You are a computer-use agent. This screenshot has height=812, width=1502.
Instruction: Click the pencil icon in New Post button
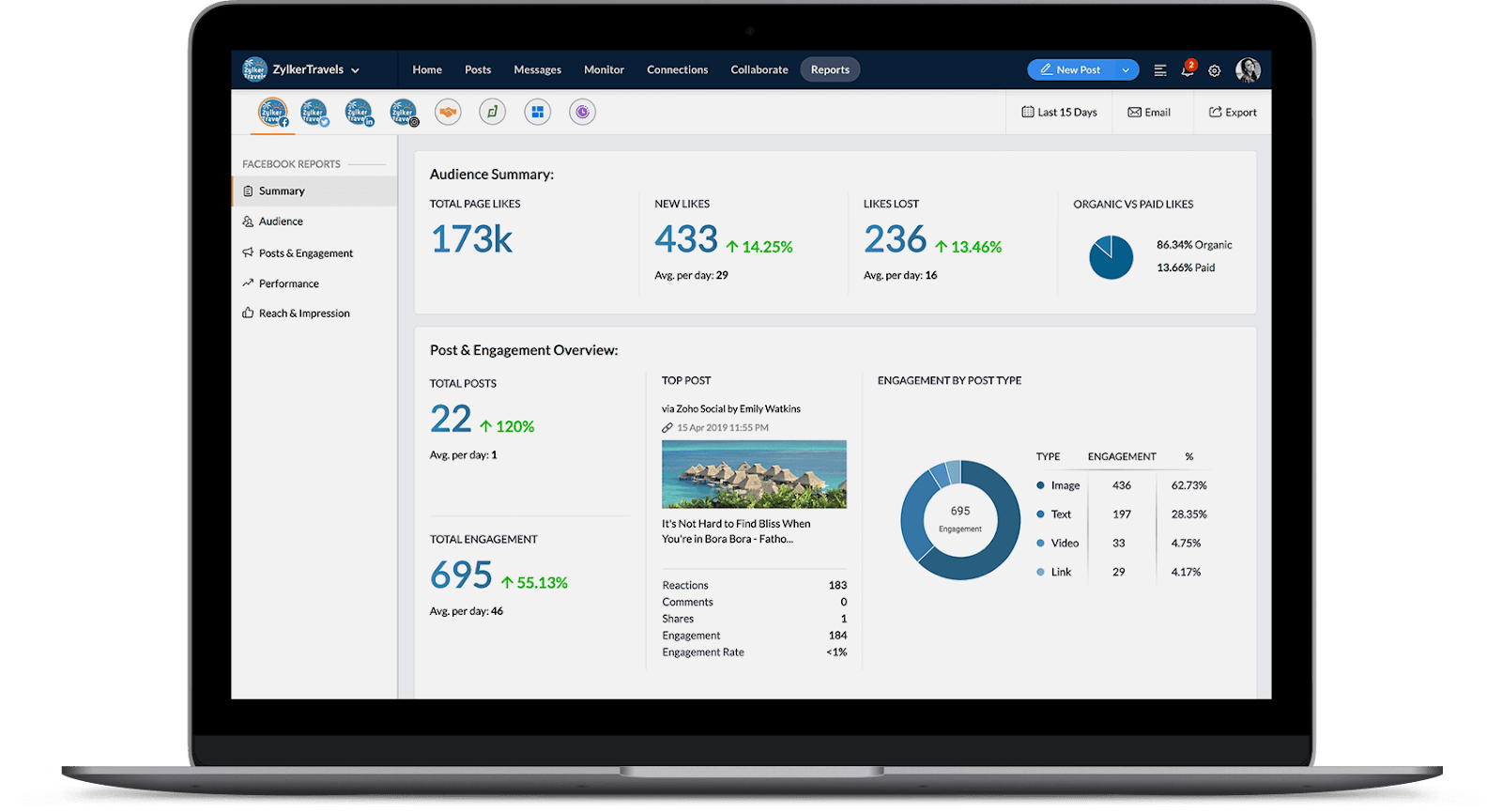pyautogui.click(x=1046, y=69)
